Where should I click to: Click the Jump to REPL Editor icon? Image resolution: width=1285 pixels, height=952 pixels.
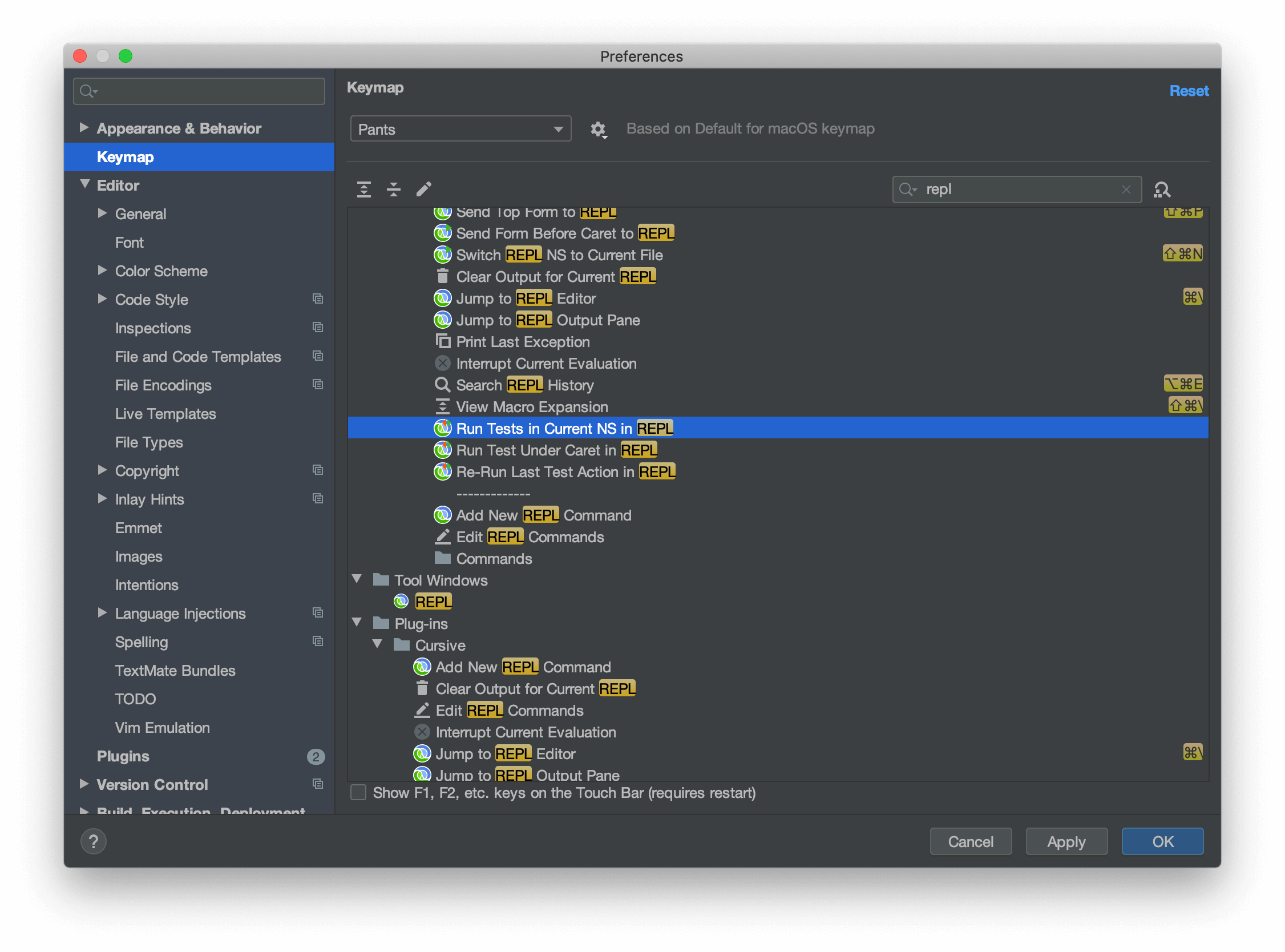tap(441, 298)
